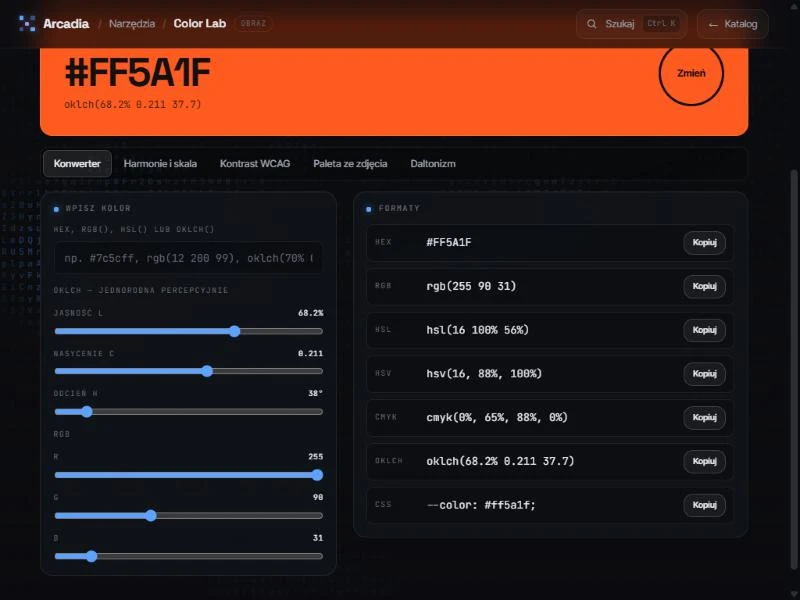Click the OBRAZ badge beside Color Lab

(253, 24)
